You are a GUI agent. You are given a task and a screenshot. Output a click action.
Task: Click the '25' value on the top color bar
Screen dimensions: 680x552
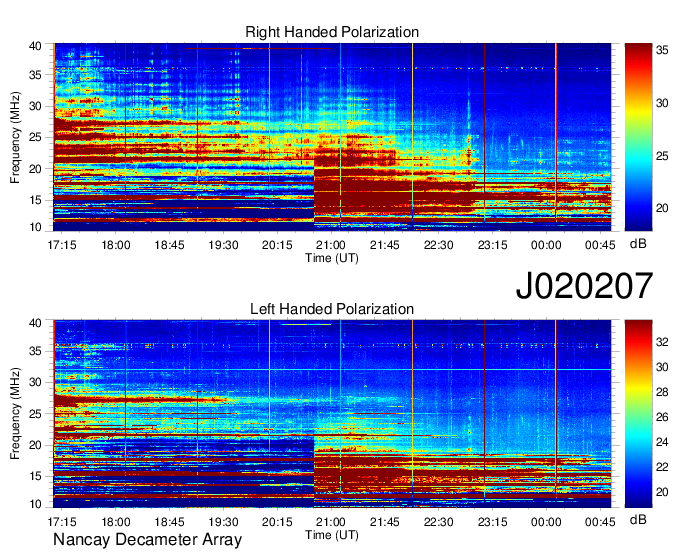coord(662,156)
